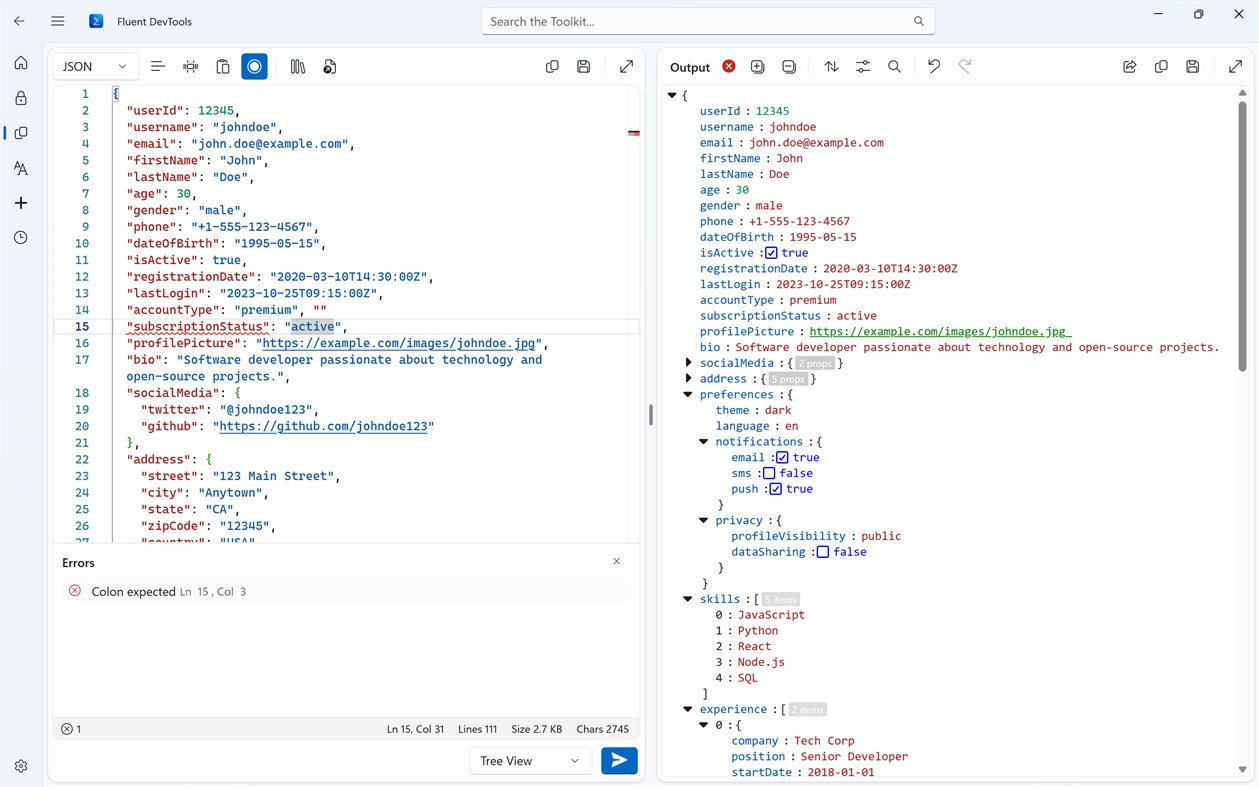Click the blue send/run arrow button

click(x=619, y=761)
